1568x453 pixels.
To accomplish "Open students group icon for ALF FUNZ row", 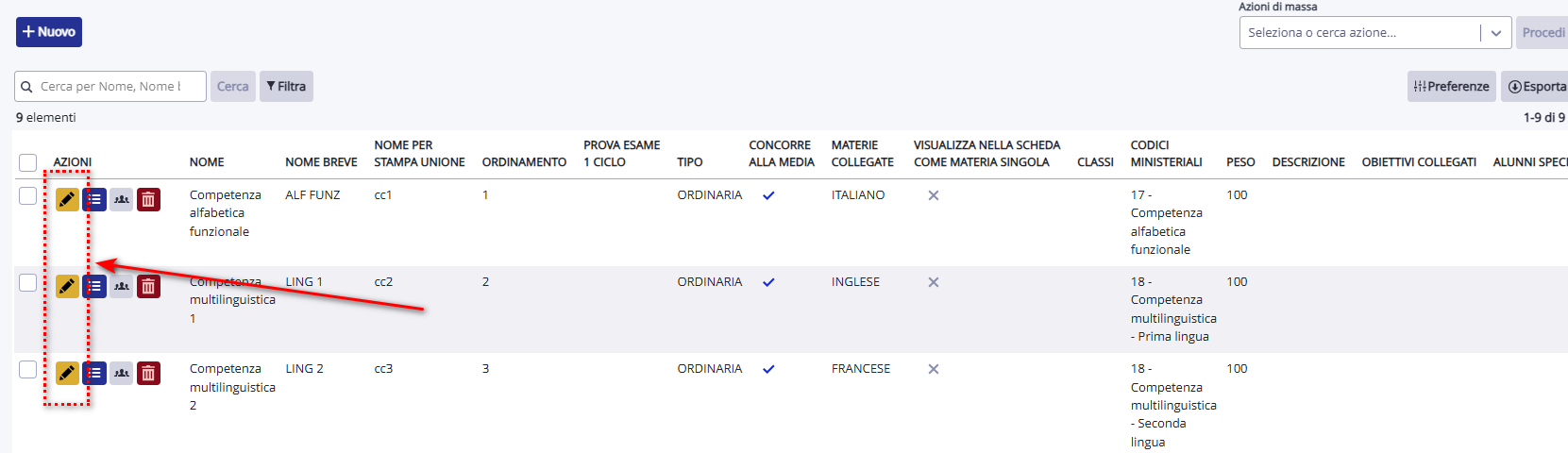I will tap(122, 199).
